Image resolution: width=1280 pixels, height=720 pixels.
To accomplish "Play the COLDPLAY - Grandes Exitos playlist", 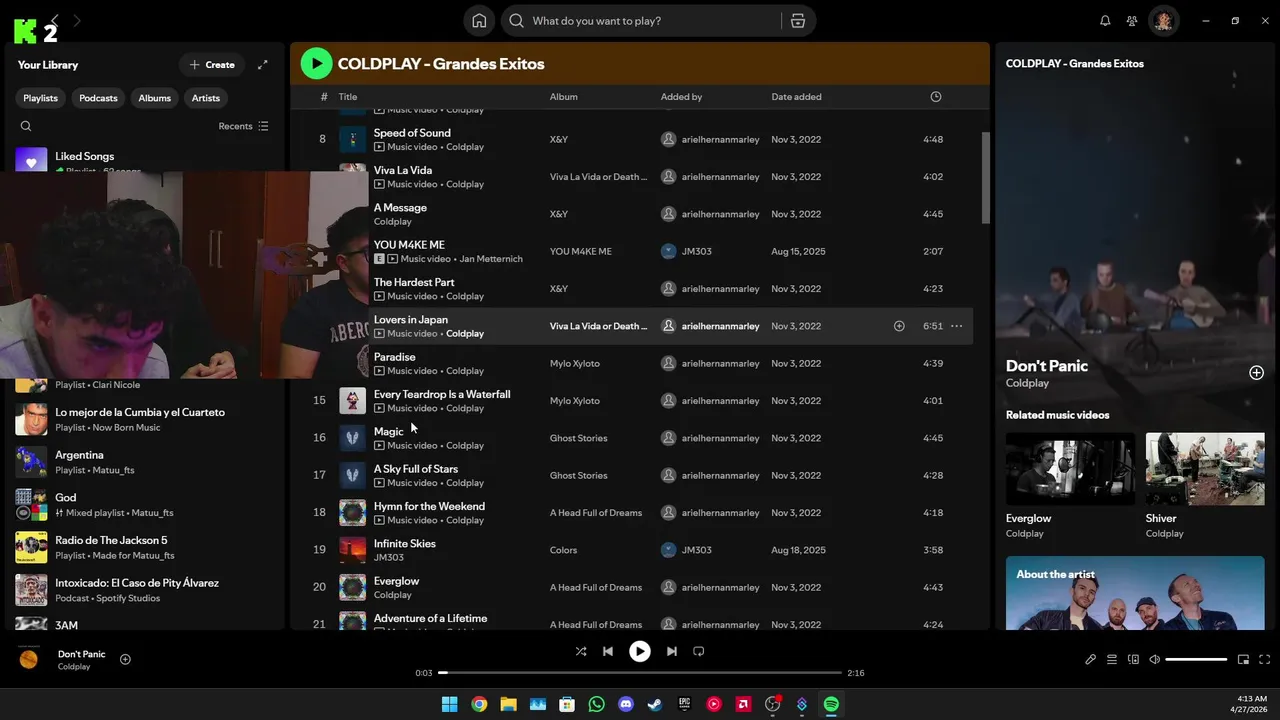I will [317, 64].
